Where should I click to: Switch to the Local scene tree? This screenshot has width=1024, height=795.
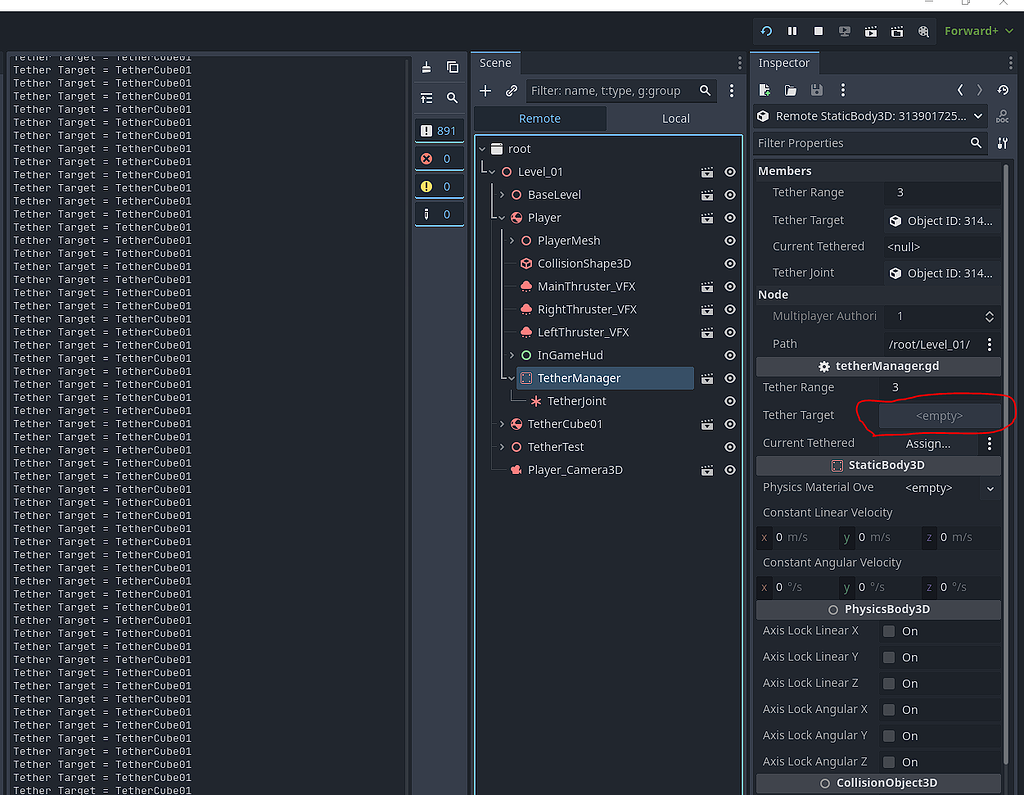(x=675, y=118)
